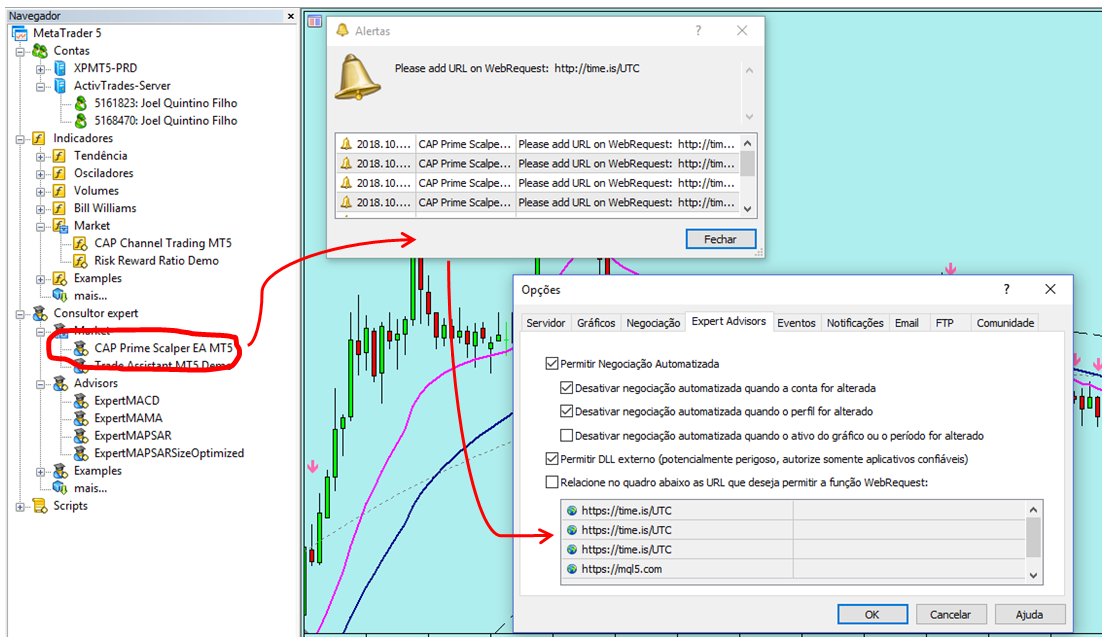Image resolution: width=1107 pixels, height=641 pixels.
Task: Click the CAP Channel Trading MT5 indicator icon
Action: tap(81, 244)
